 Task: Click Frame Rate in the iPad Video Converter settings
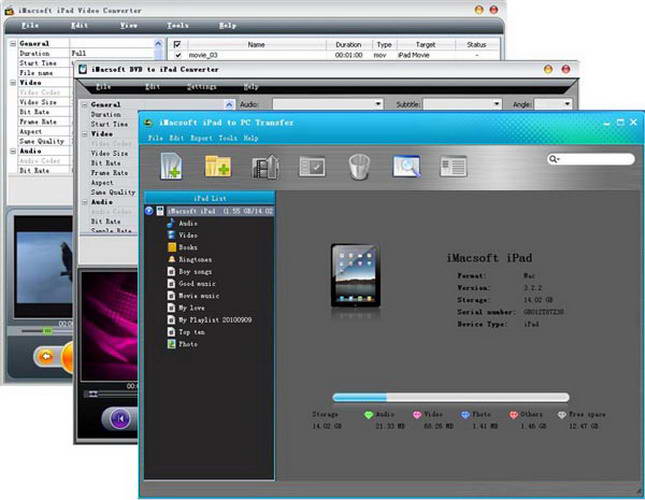(x=38, y=122)
